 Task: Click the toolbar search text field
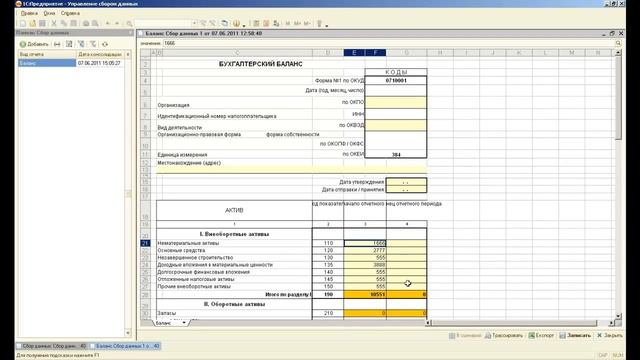pyautogui.click(x=163, y=24)
